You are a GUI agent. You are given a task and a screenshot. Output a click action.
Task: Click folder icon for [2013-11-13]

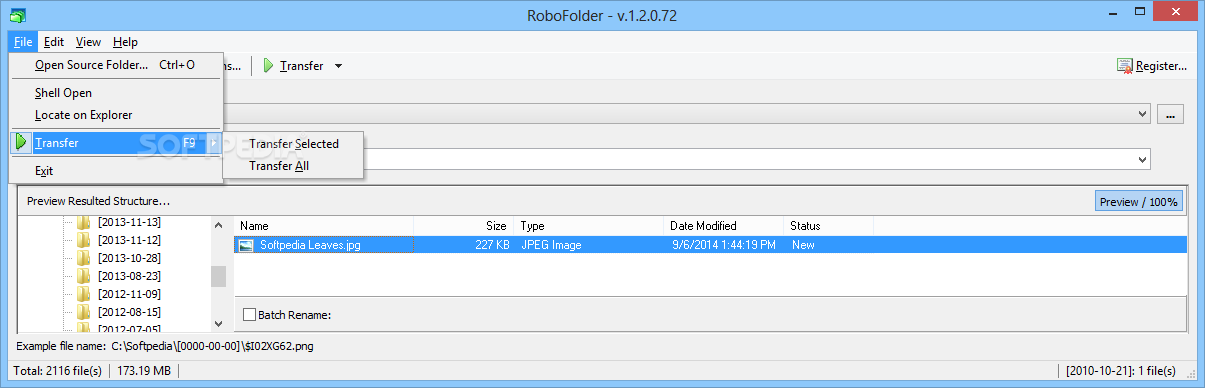coord(84,222)
